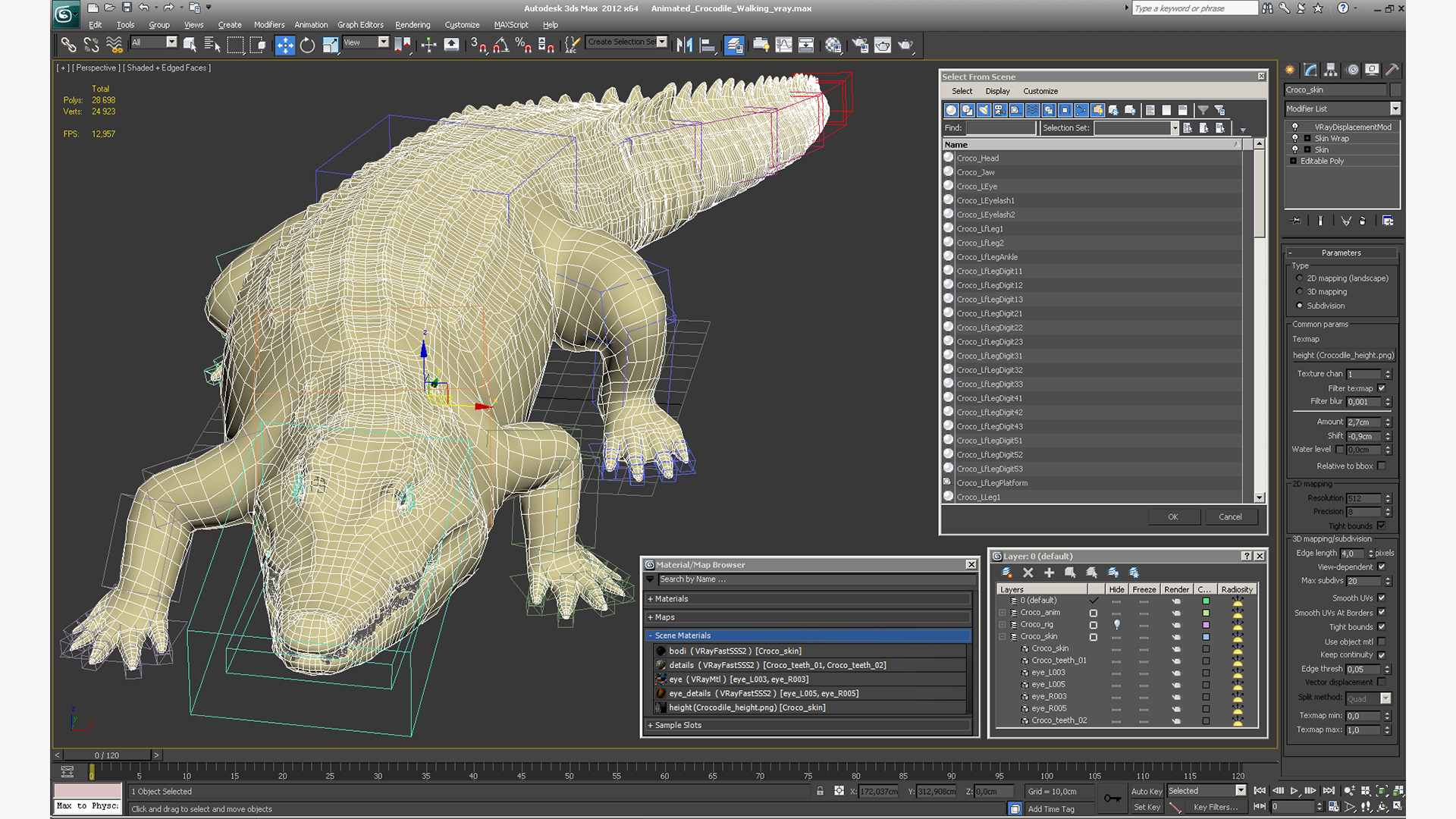The image size is (1456, 819).
Task: Open Create Selection Set dropdown
Action: (662, 42)
